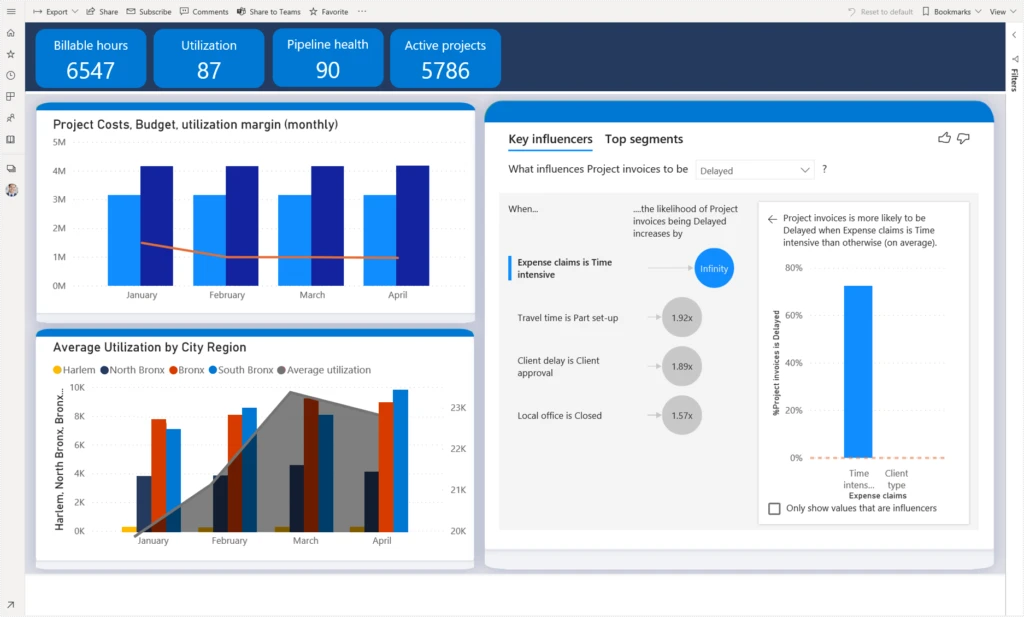Open the Subscribe option

click(150, 11)
